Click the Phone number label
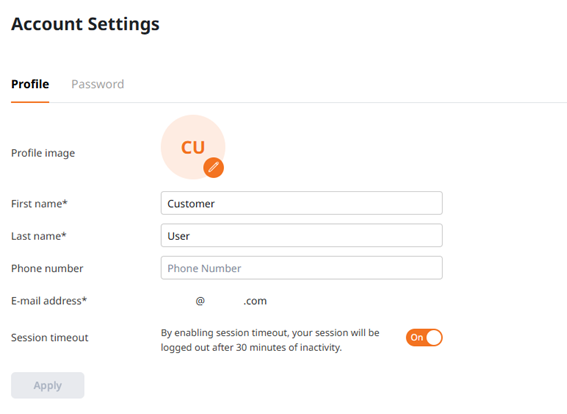This screenshot has width=567, height=414. click(x=47, y=268)
